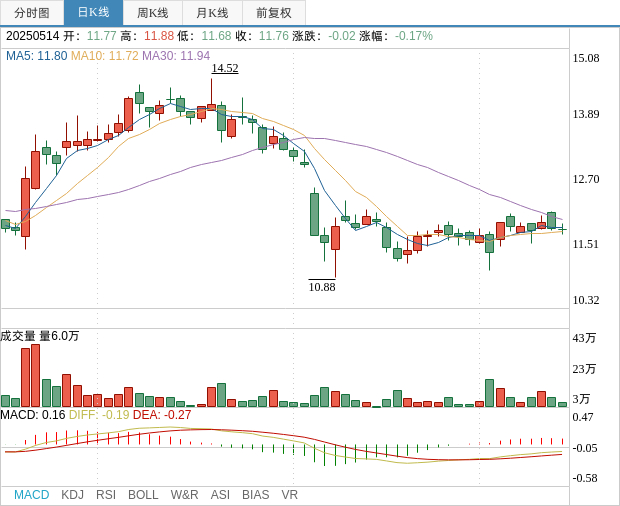This screenshot has width=620, height=506.
Task: Click the red candlestick with 10.88 low
Action: (335, 245)
